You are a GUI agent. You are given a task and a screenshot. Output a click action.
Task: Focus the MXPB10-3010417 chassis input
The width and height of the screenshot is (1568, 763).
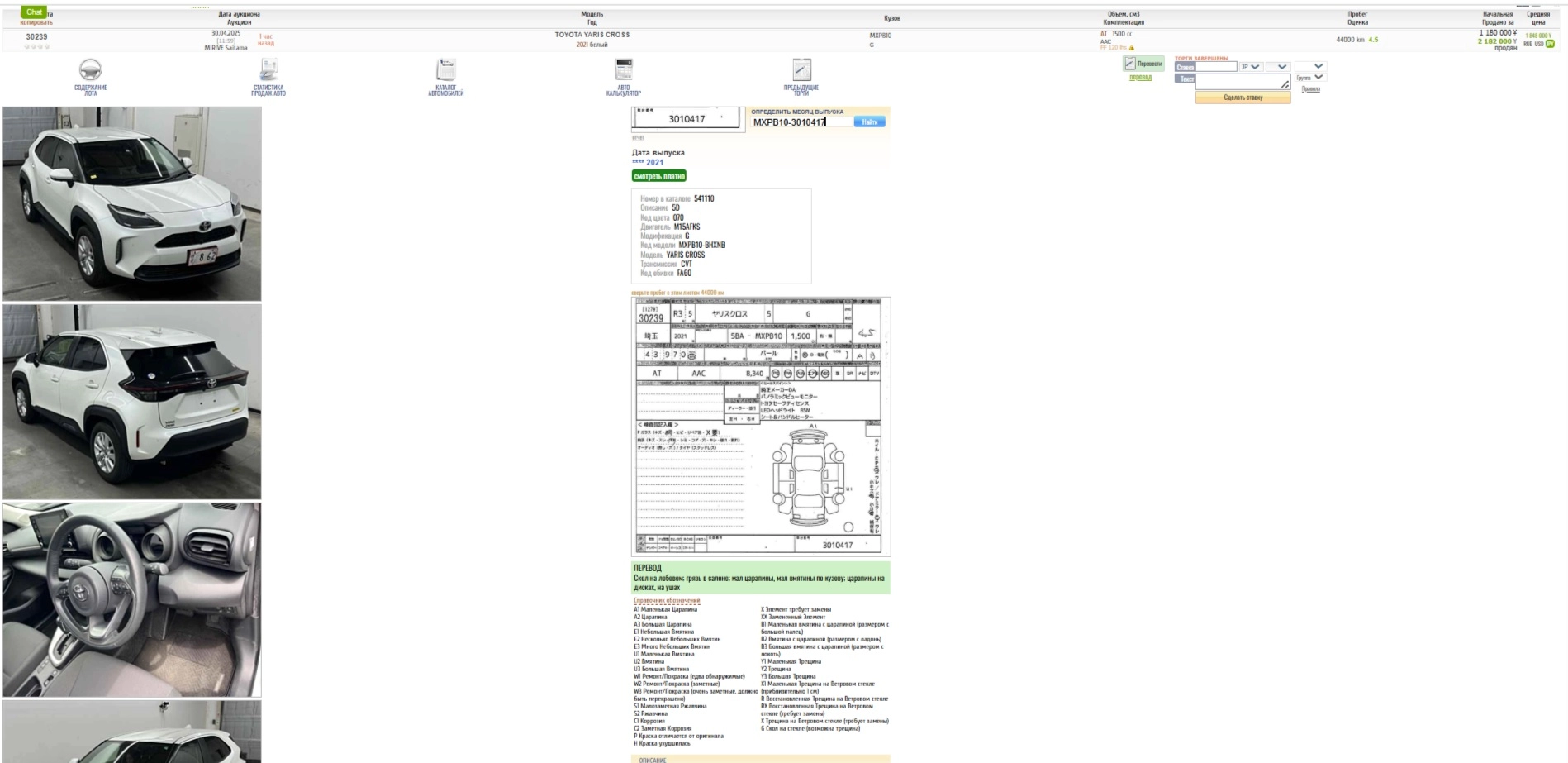[x=801, y=122]
